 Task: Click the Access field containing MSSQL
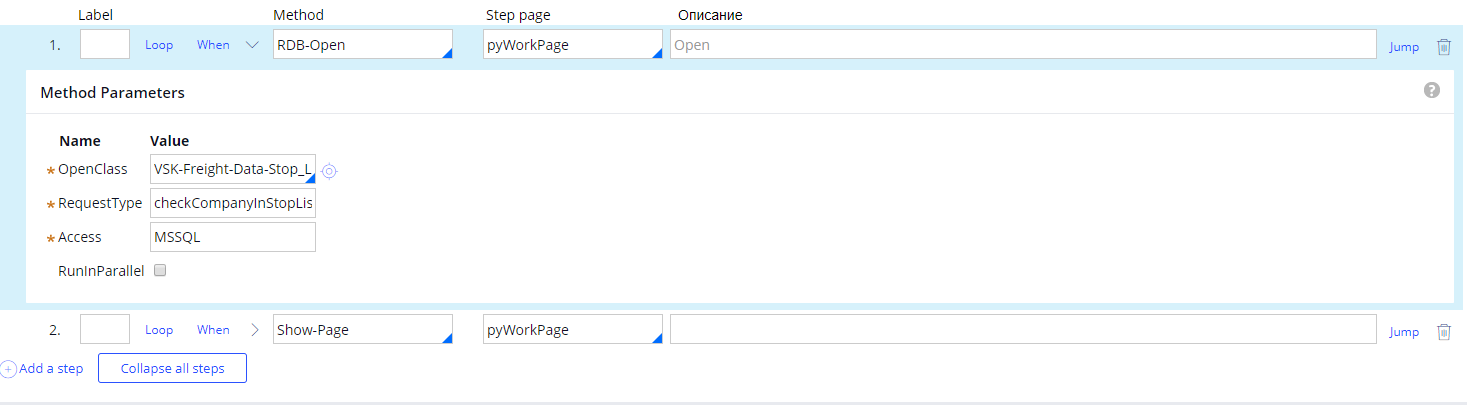click(x=233, y=237)
